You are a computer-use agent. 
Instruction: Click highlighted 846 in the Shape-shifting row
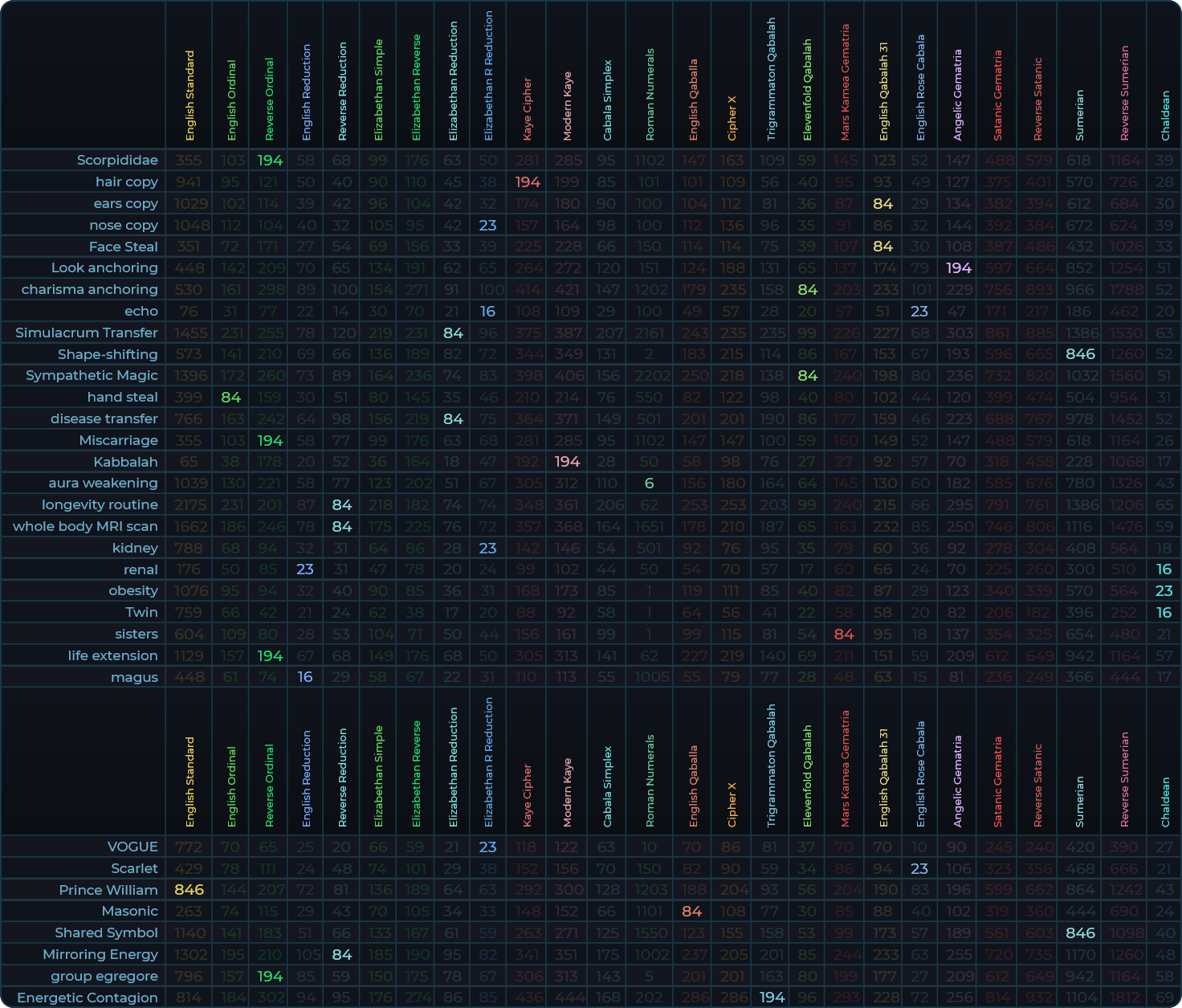tap(1080, 354)
